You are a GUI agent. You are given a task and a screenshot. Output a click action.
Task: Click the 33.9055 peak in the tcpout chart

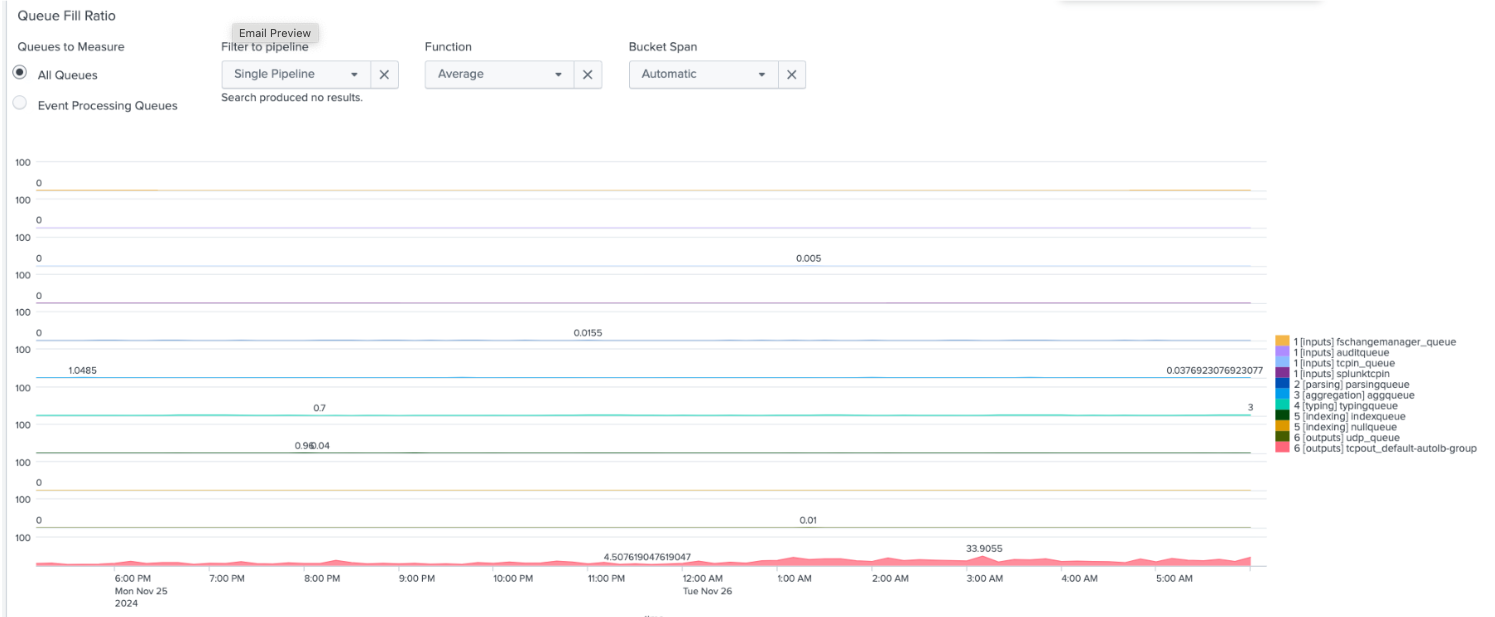[984, 557]
